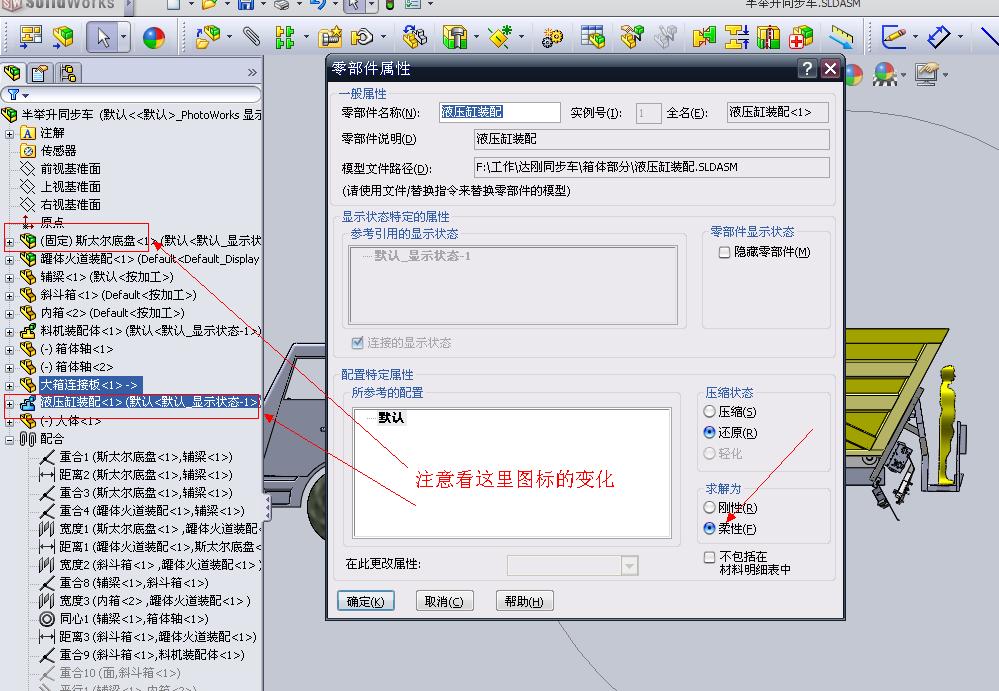999x691 pixels.
Task: Select the 压缩 suppression state radio button
Action: pos(710,411)
